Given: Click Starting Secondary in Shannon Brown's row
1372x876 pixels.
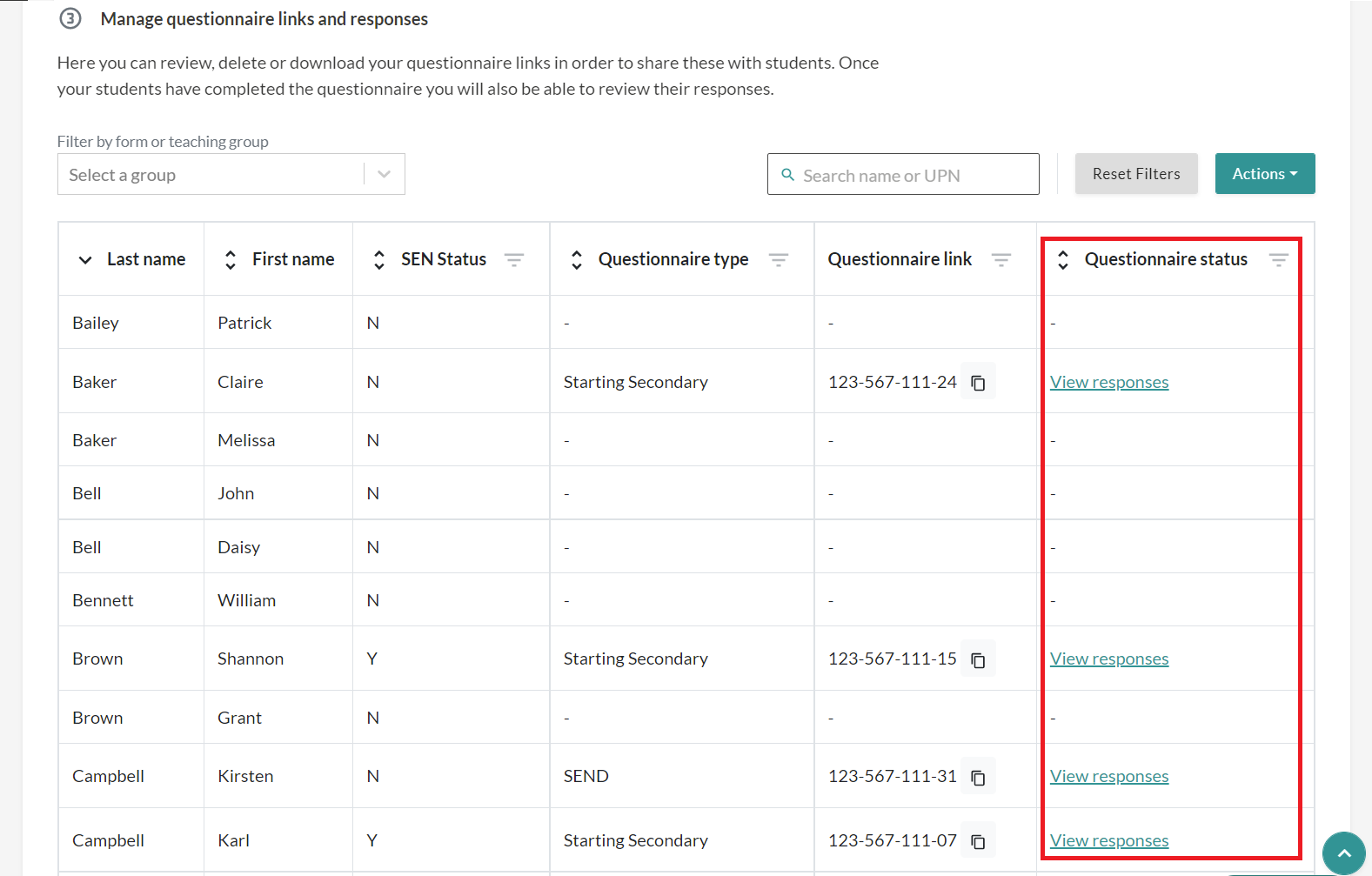Looking at the screenshot, I should click(x=635, y=659).
